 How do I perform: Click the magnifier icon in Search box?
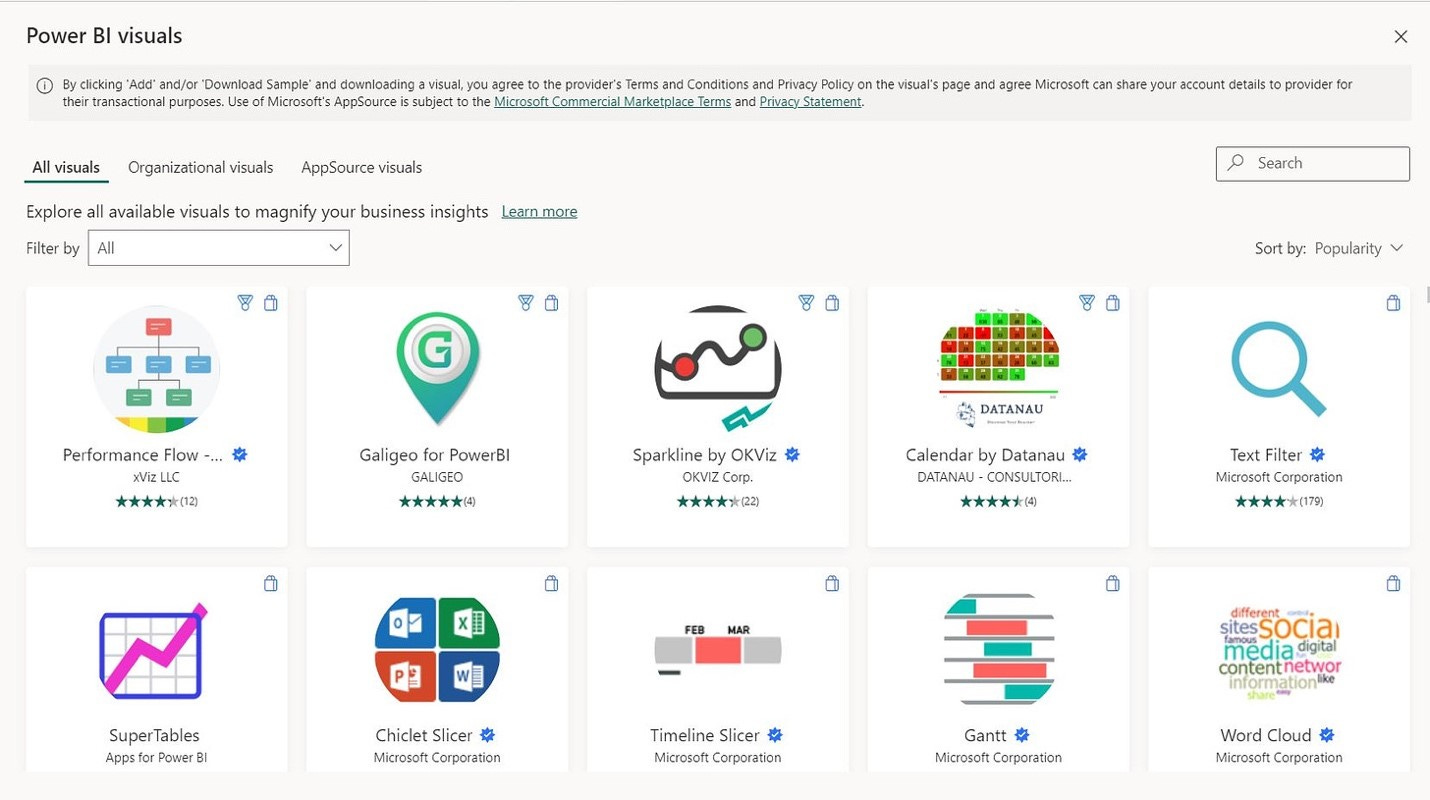click(1237, 163)
